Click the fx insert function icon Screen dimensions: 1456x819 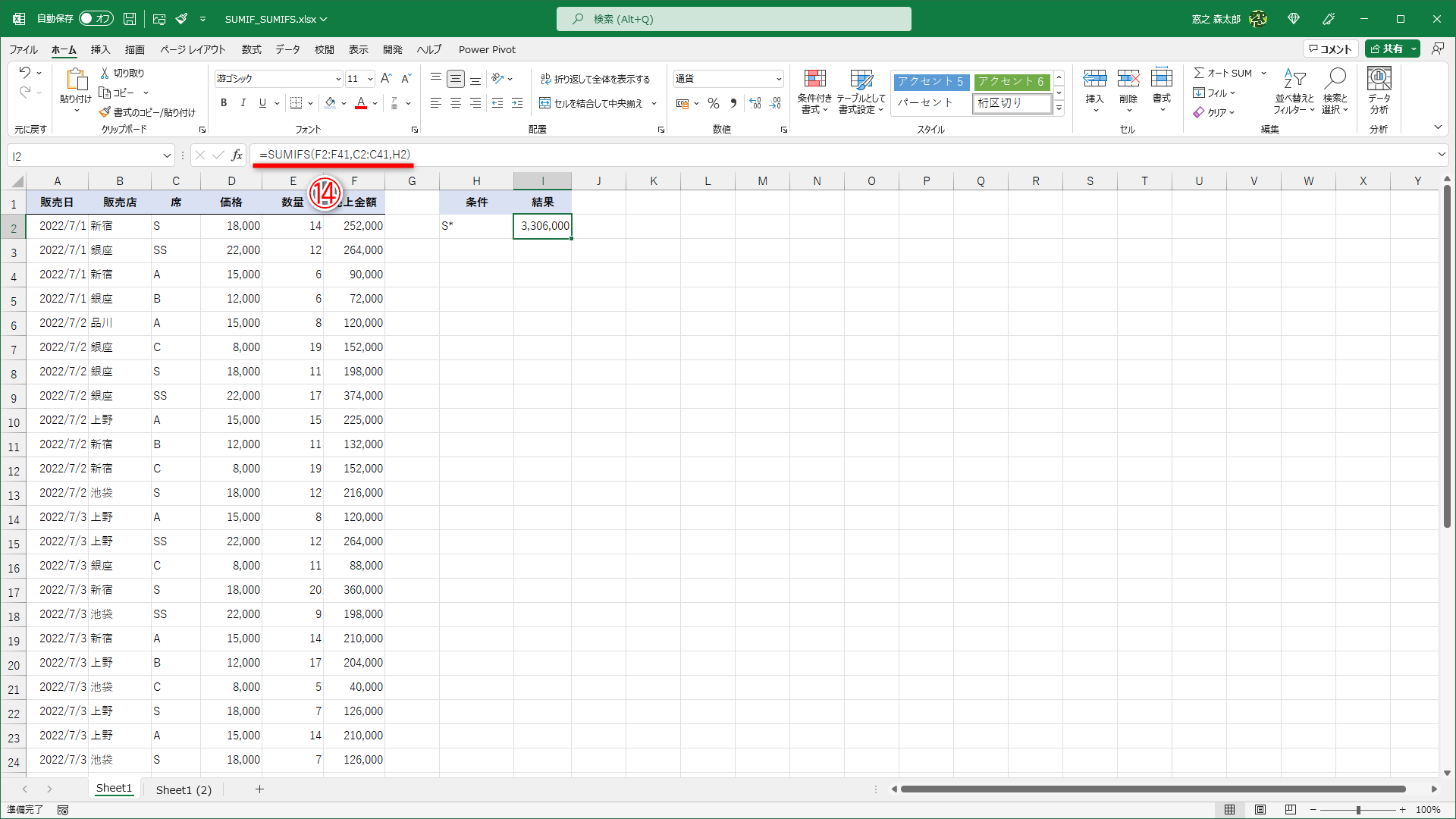click(x=237, y=155)
